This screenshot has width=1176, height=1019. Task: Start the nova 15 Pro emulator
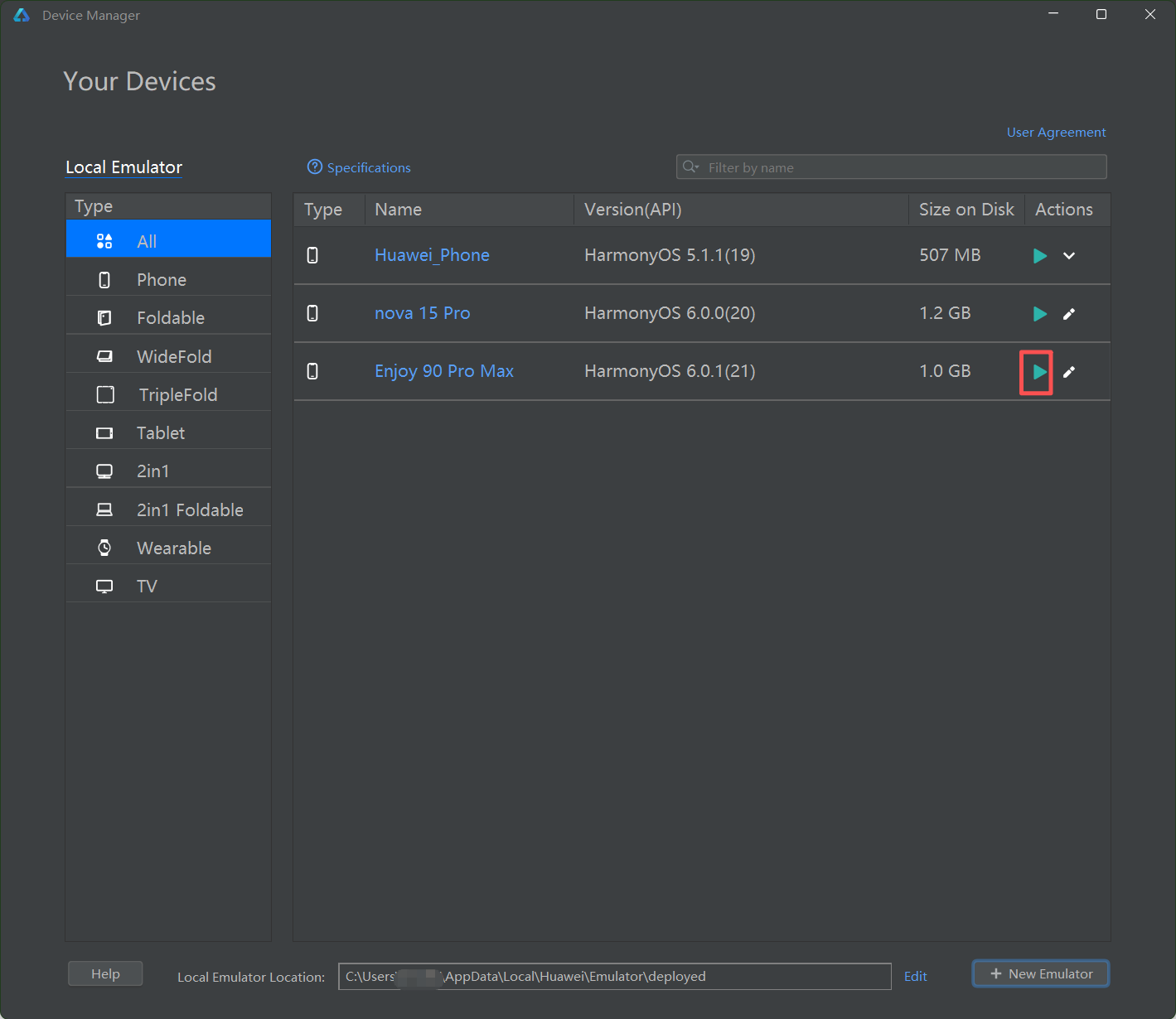pyautogui.click(x=1039, y=314)
